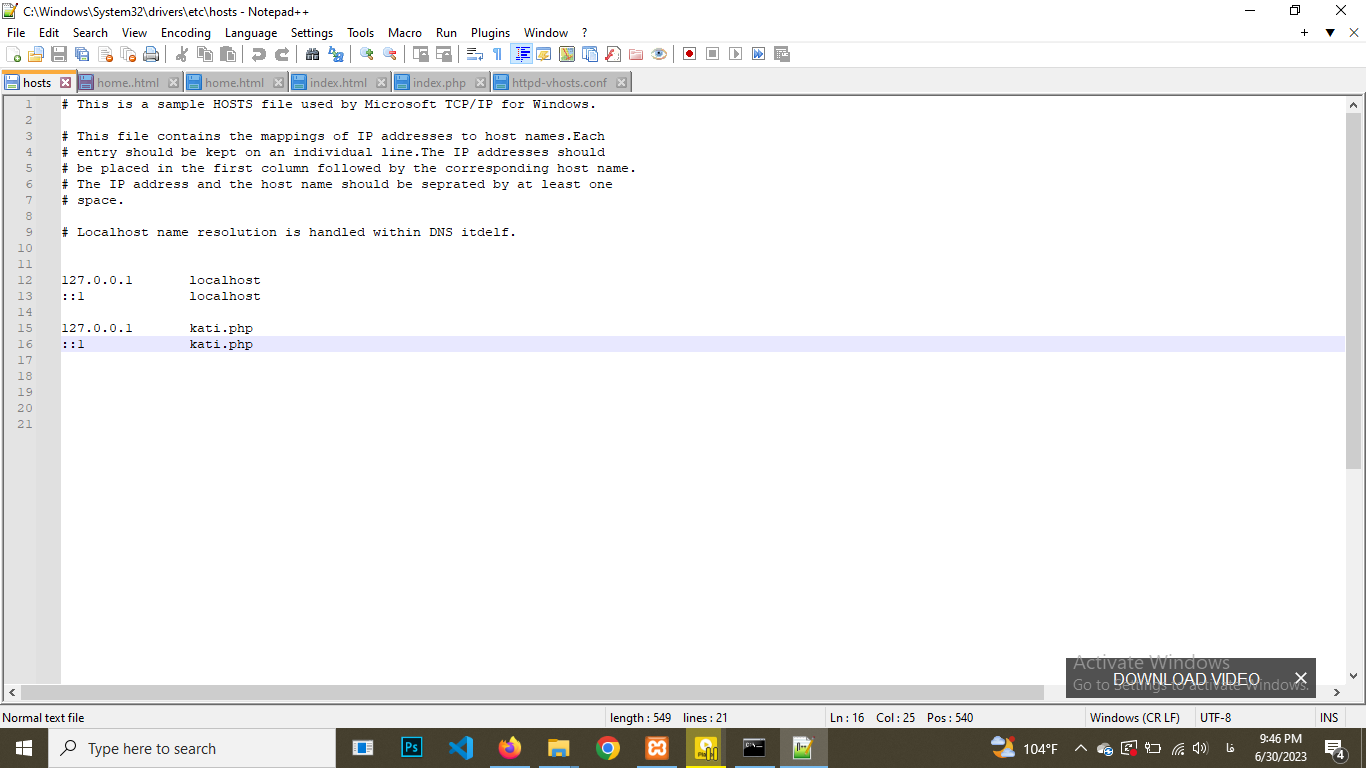Viewport: 1366px width, 768px height.
Task: Click the horizontal scrollbar
Action: 532,692
